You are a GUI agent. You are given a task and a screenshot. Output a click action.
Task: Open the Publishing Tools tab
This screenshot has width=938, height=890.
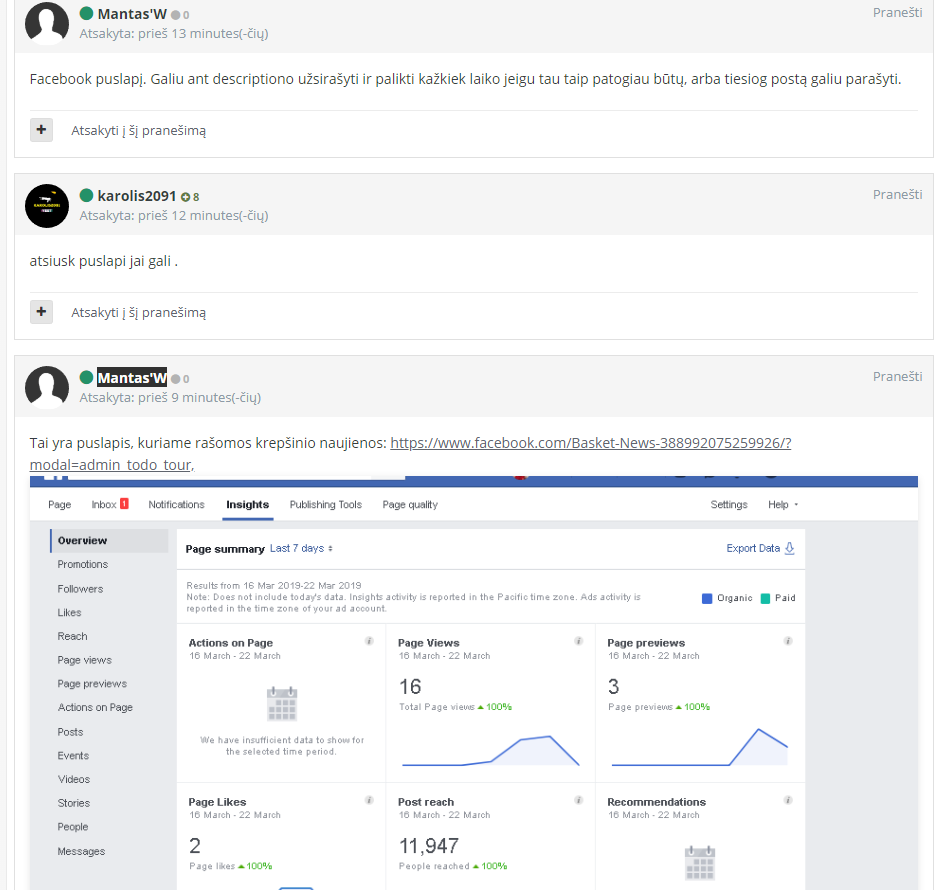click(325, 505)
